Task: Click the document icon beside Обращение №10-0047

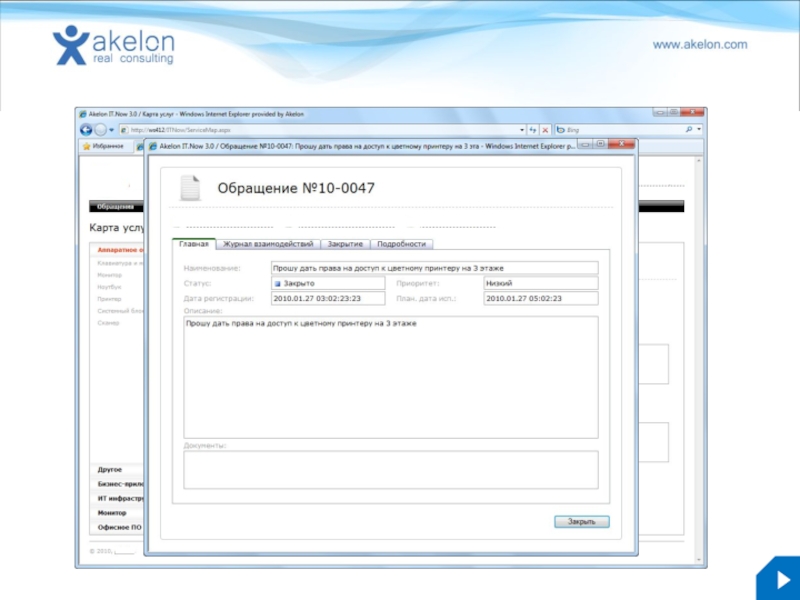Action: [190, 188]
